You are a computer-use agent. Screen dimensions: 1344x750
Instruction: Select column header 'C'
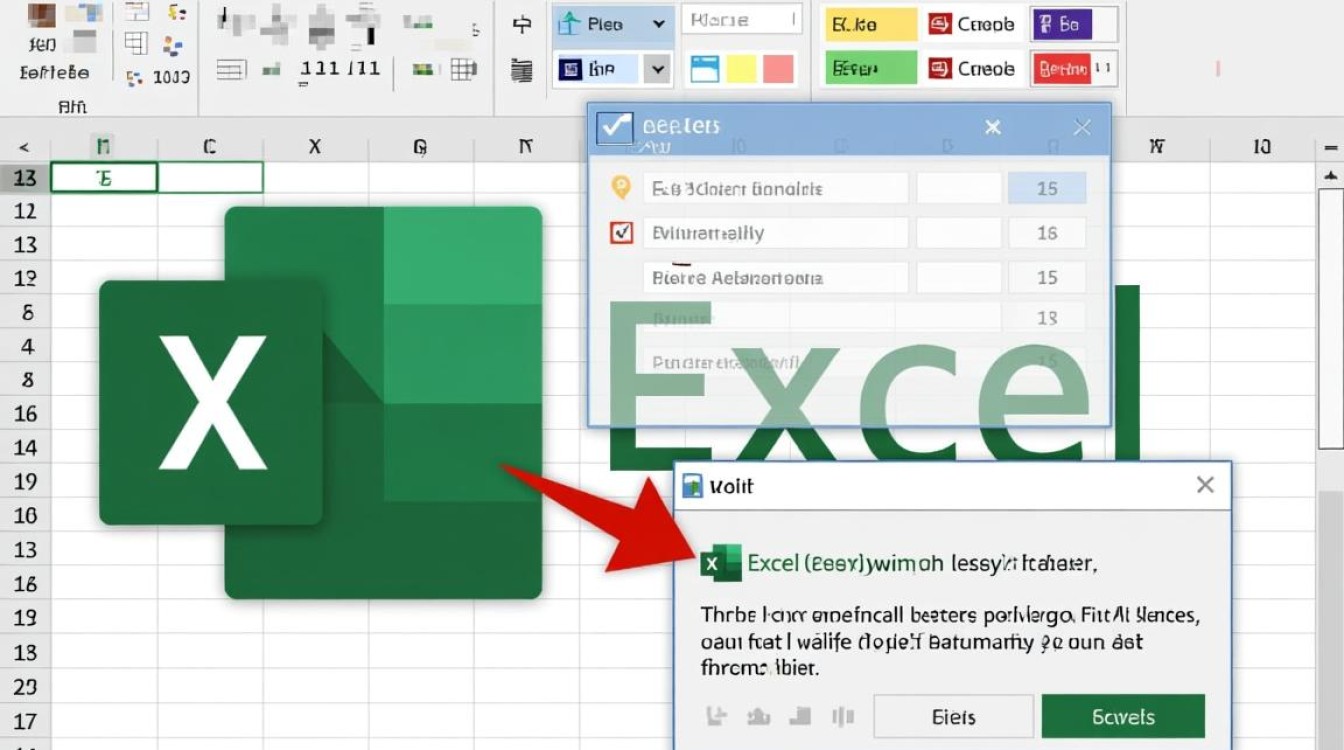point(210,147)
